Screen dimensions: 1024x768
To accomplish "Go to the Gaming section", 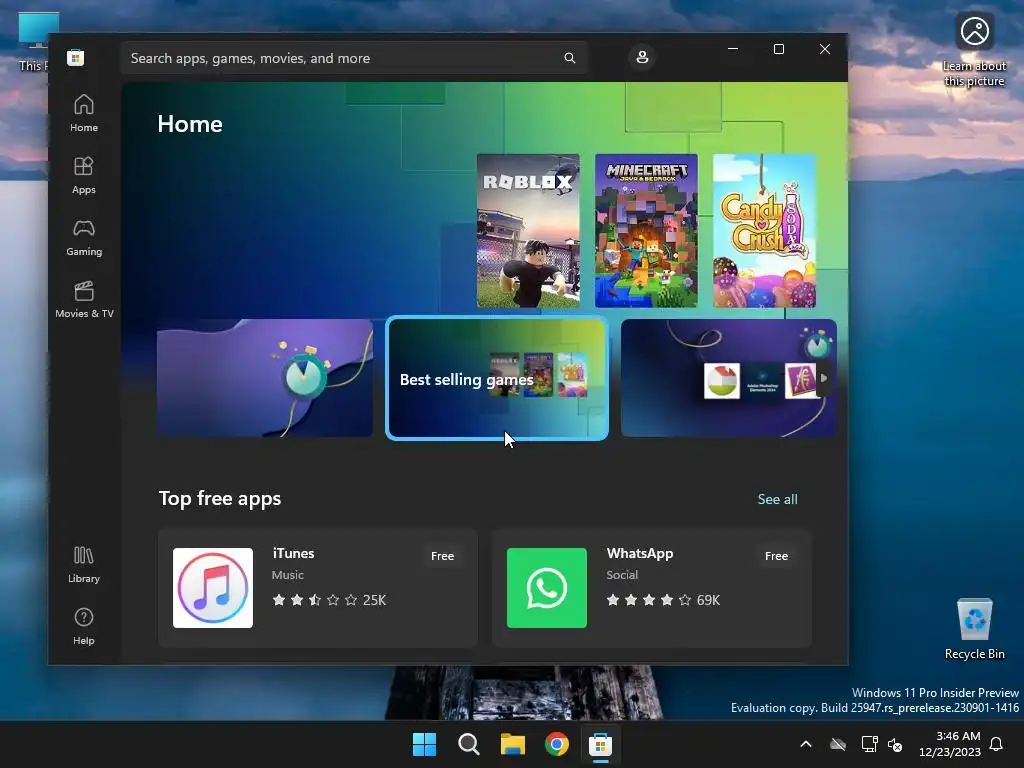I will (x=84, y=238).
